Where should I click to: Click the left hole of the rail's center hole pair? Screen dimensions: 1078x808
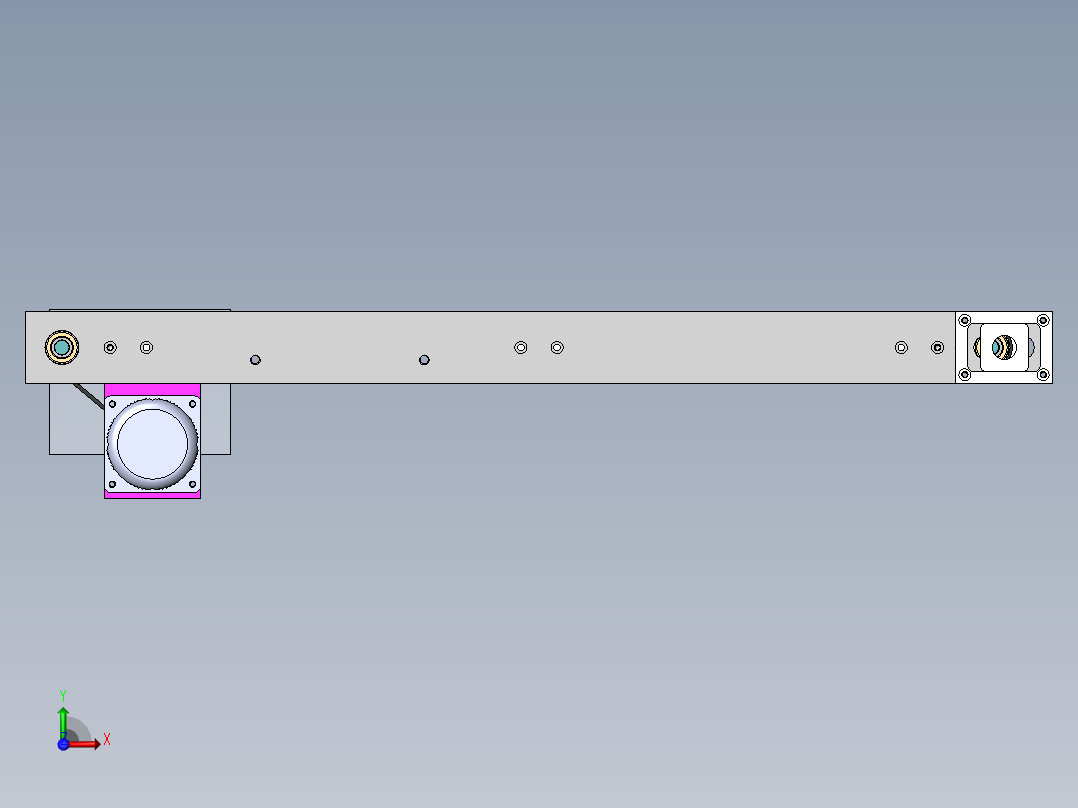[x=520, y=347]
